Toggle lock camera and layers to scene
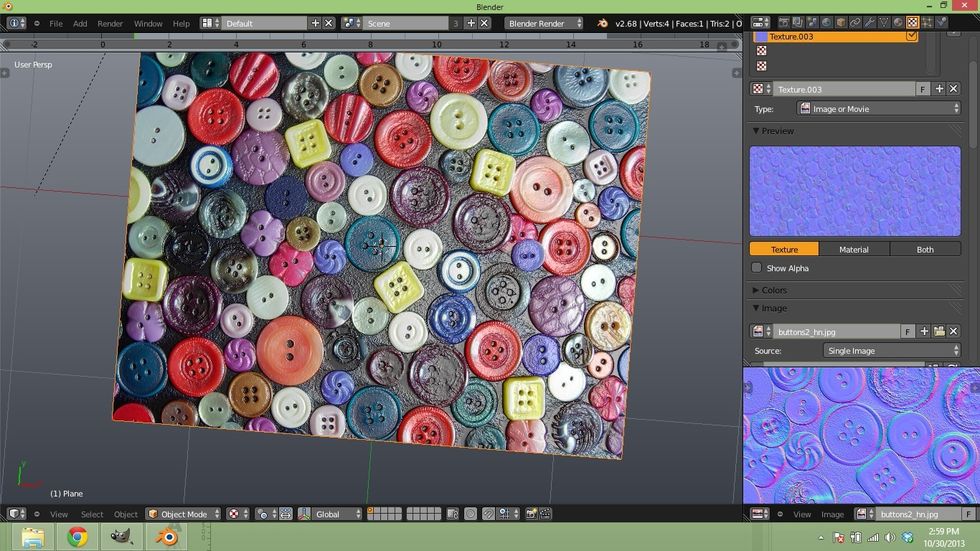 [x=452, y=514]
